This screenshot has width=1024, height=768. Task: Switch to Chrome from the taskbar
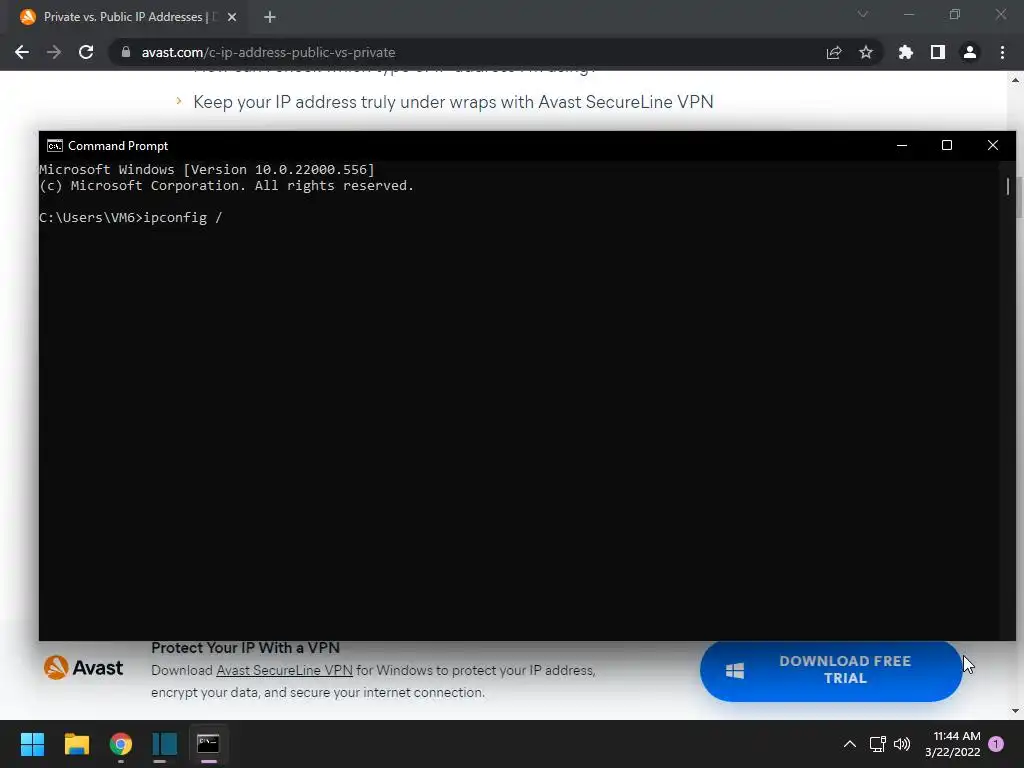(121, 744)
